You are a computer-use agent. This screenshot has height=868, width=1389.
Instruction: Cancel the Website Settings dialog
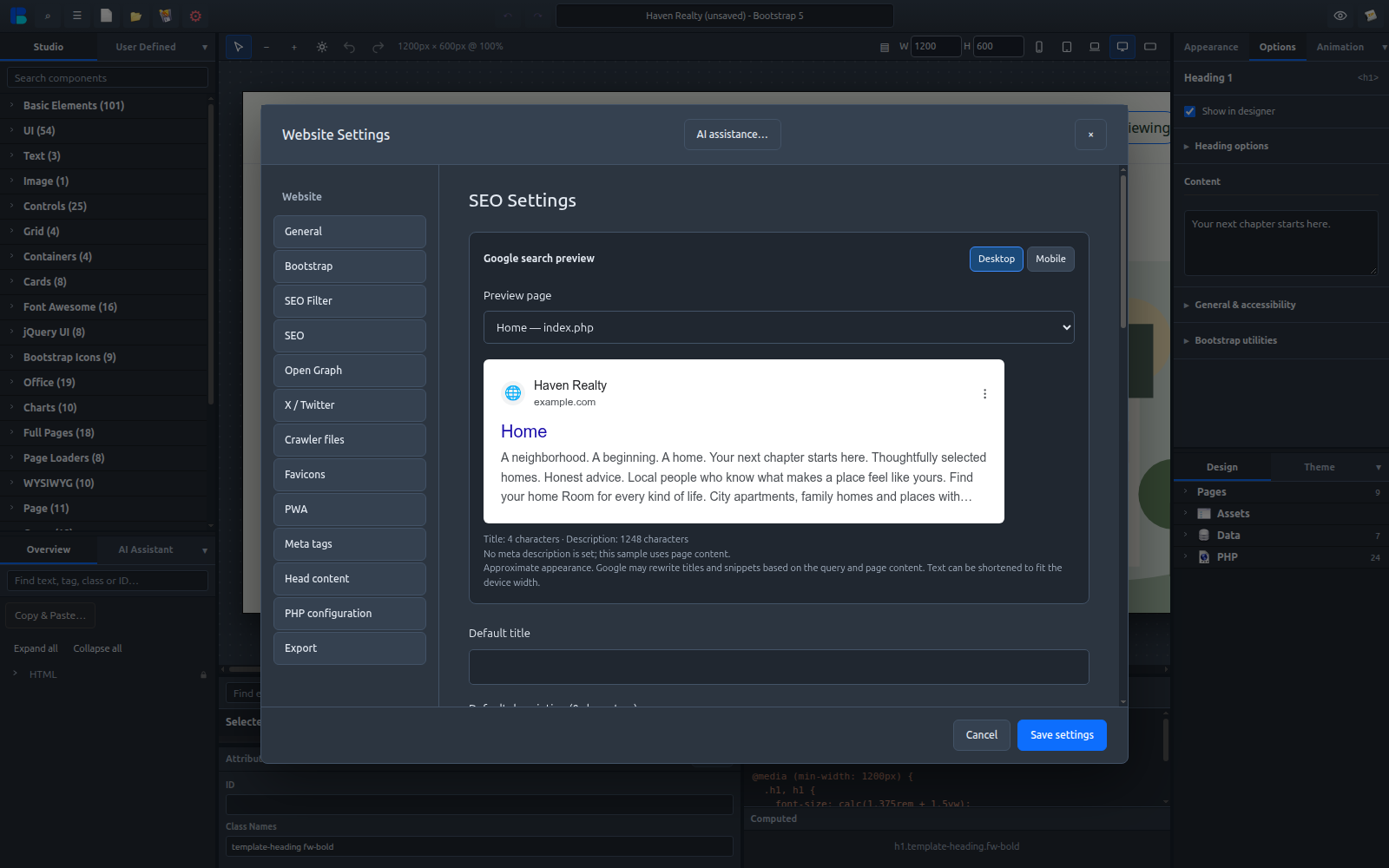[x=982, y=735]
